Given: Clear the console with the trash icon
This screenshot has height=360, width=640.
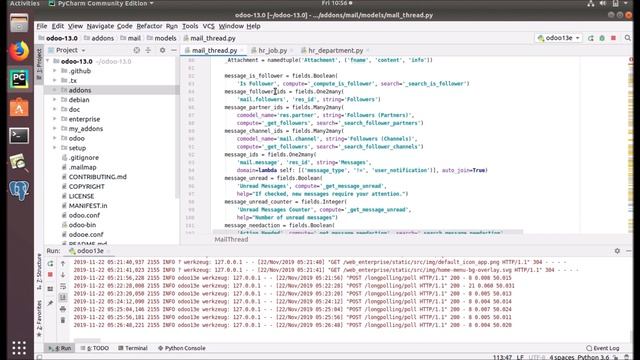Looking at the screenshot, I should [x=63, y=320].
